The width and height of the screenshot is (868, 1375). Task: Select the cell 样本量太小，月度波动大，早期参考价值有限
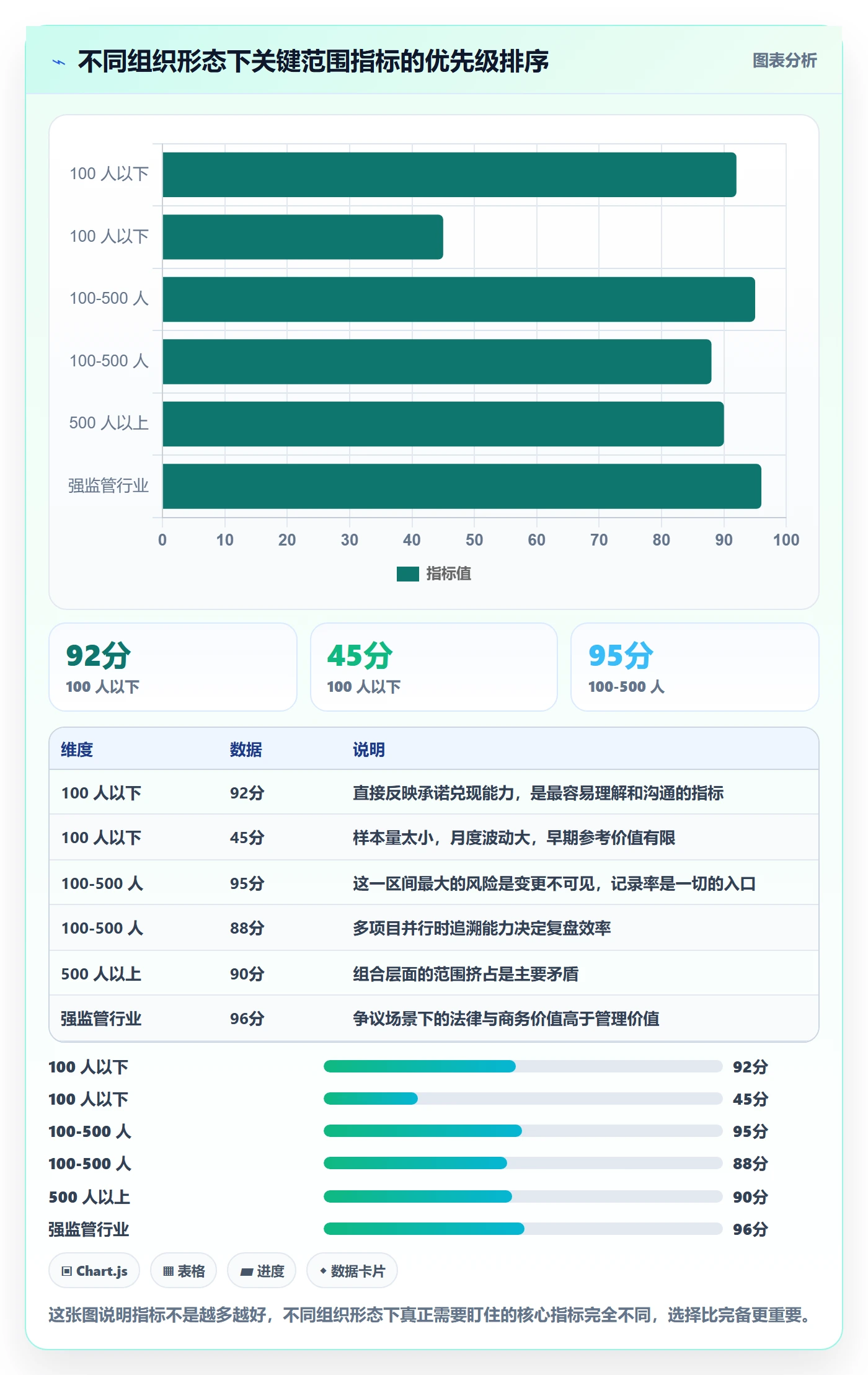click(514, 838)
